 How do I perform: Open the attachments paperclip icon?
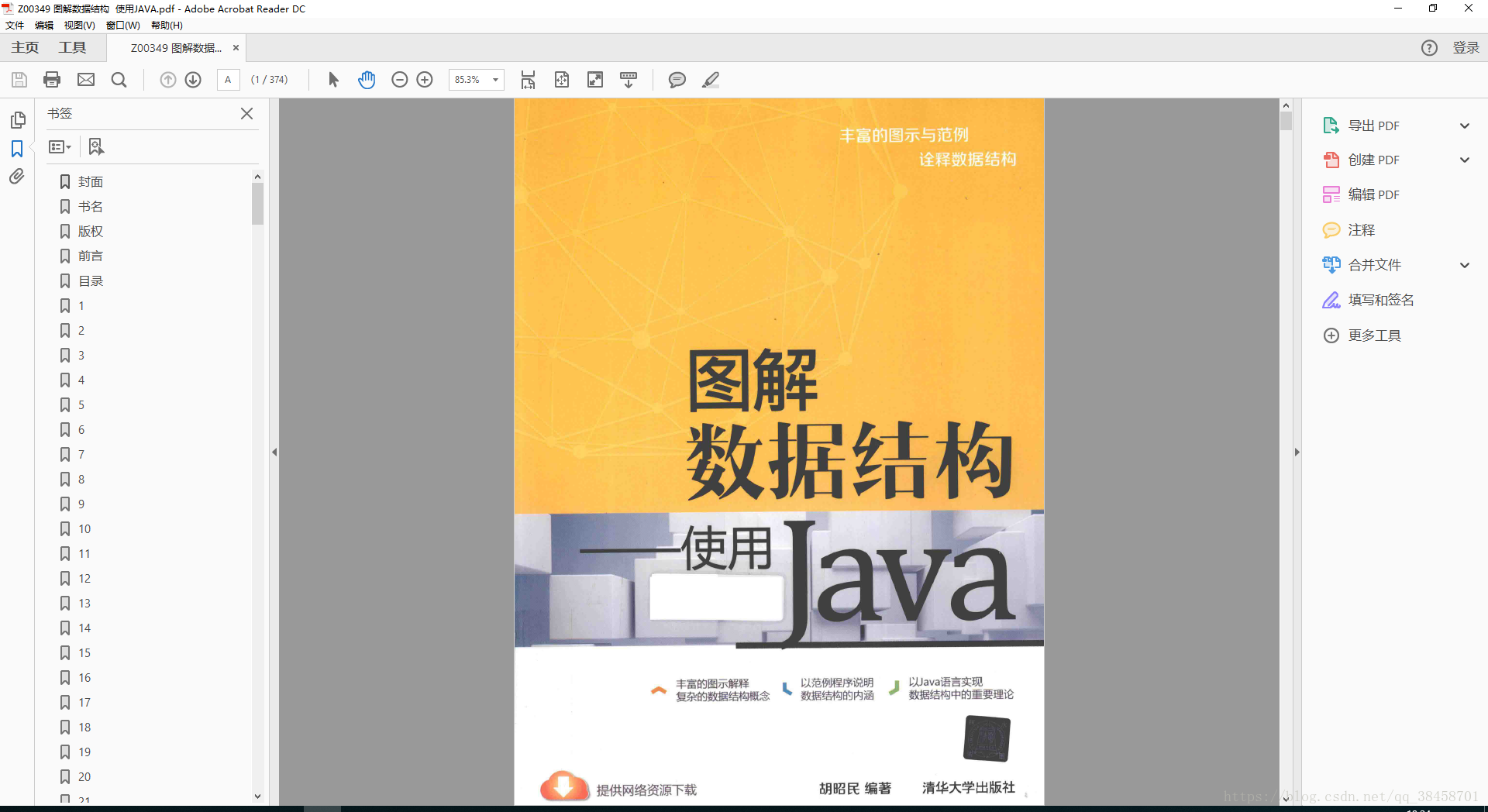click(x=17, y=177)
